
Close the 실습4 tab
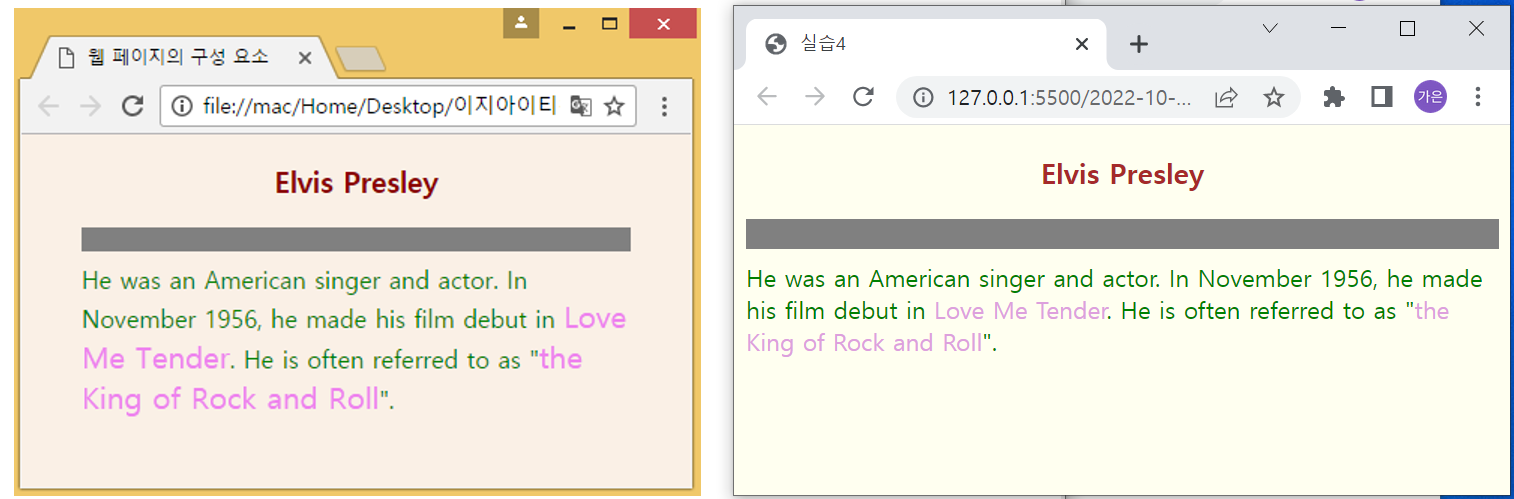tap(1081, 44)
